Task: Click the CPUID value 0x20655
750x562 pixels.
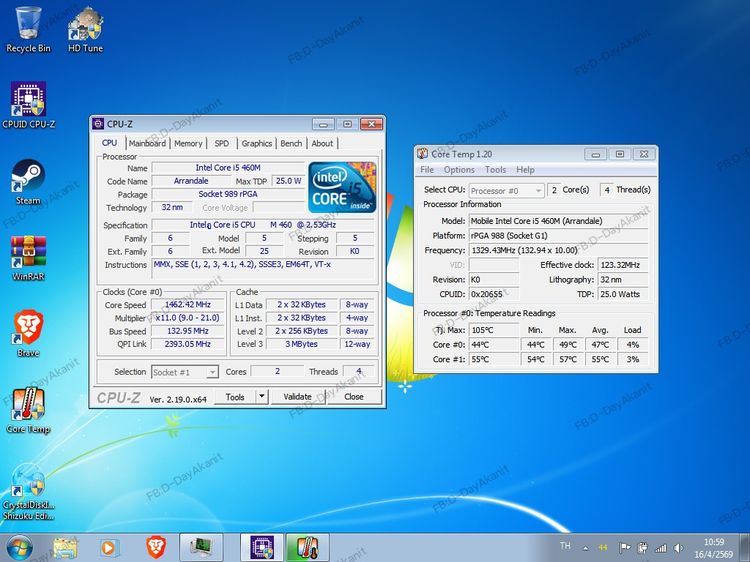Action: tap(494, 294)
